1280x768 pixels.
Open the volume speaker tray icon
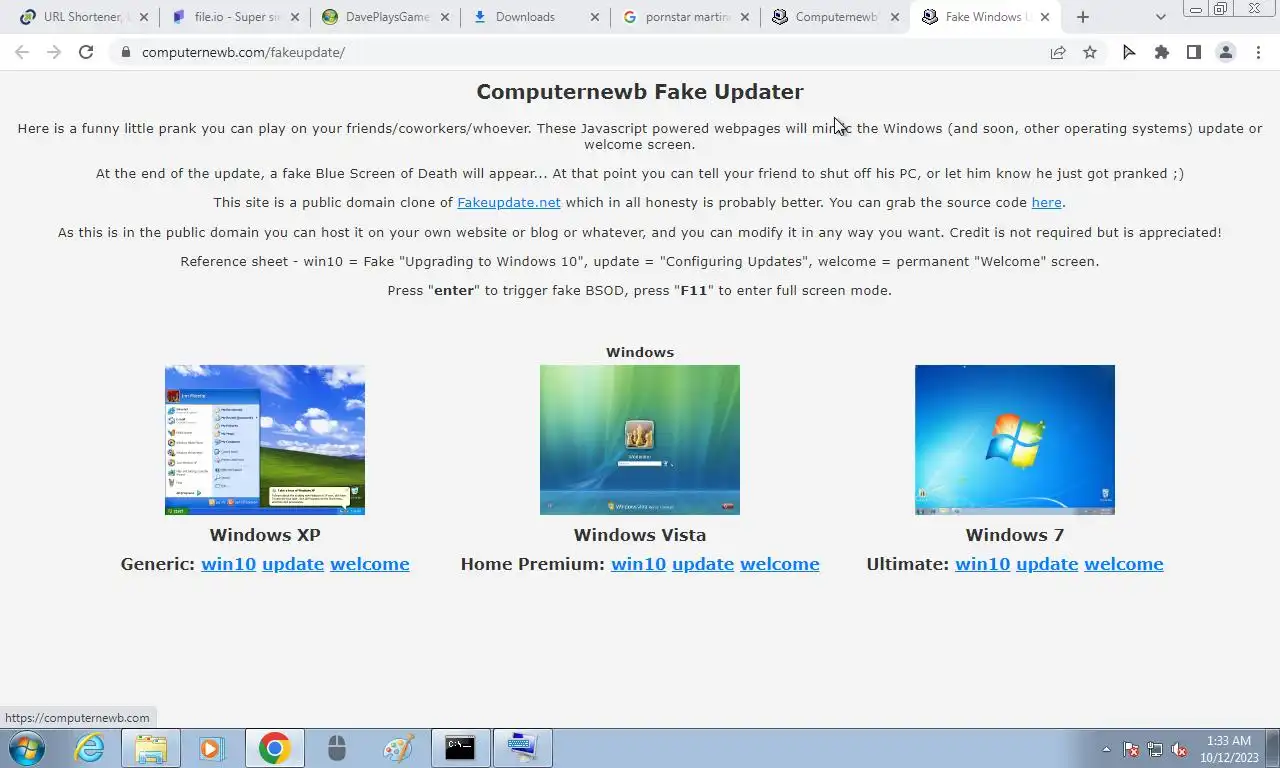coord(1179,749)
